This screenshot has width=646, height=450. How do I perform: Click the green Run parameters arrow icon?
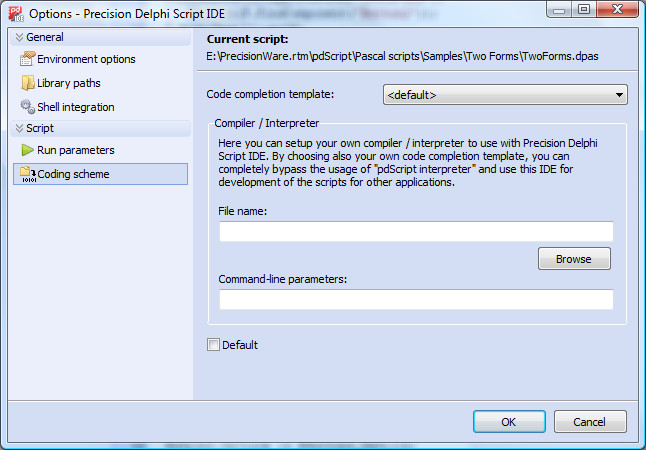(27, 150)
